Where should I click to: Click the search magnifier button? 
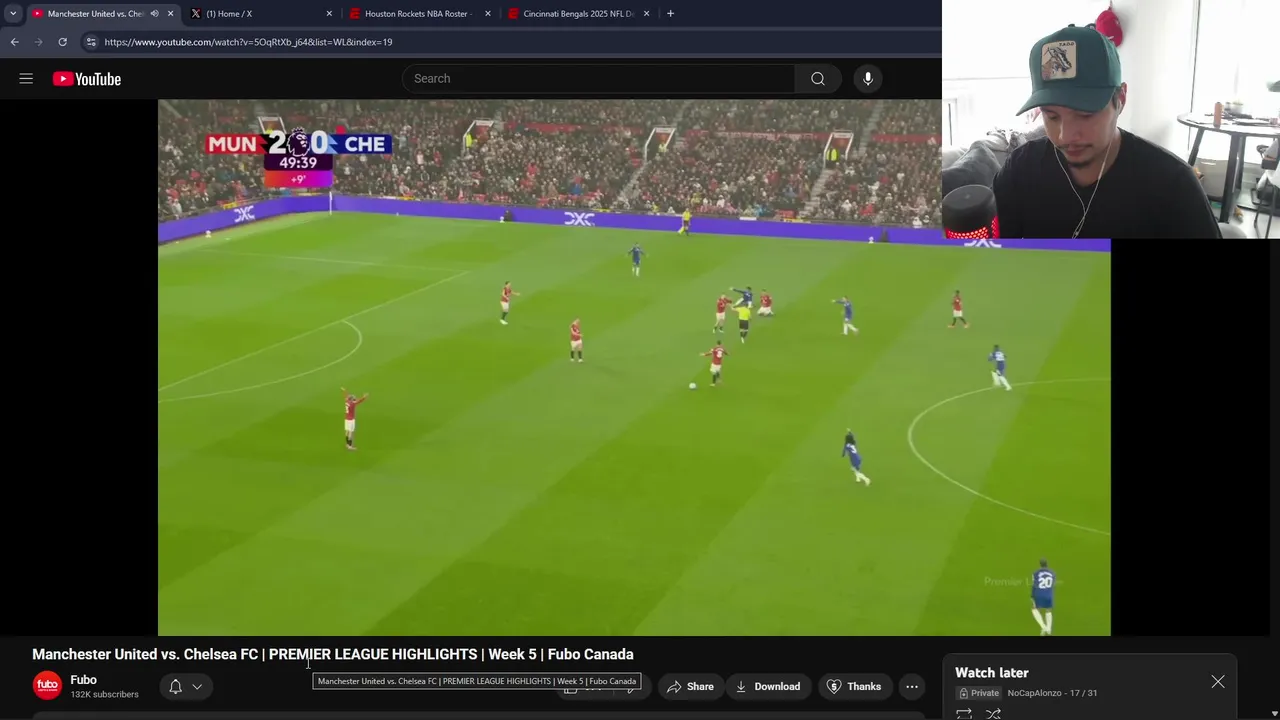pos(818,79)
